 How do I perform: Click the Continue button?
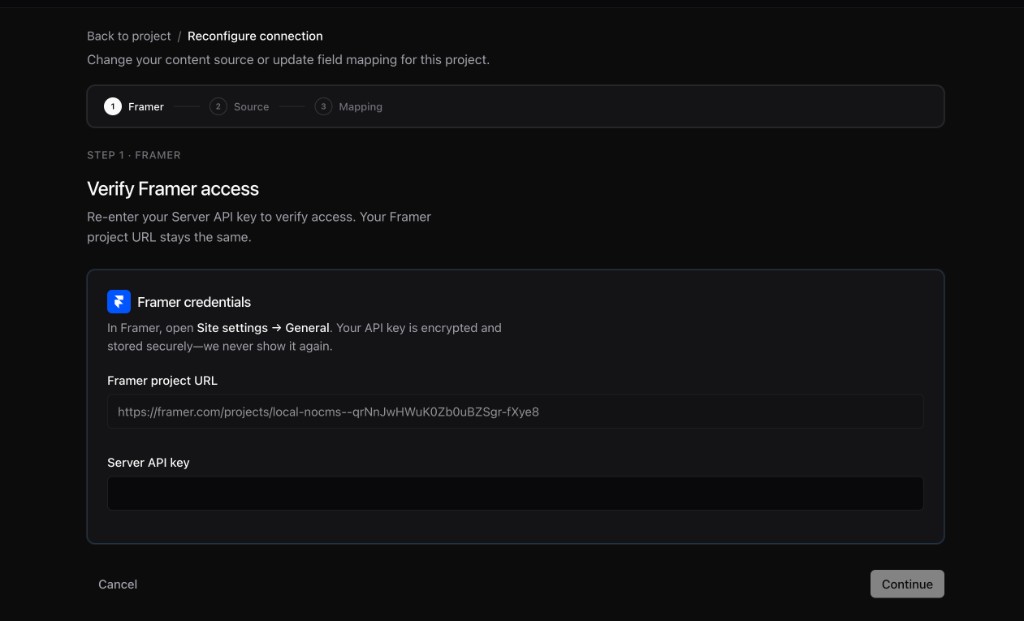[x=907, y=584]
